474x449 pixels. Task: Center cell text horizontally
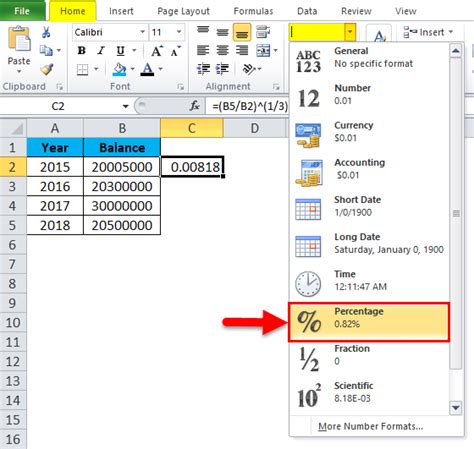coord(222,51)
